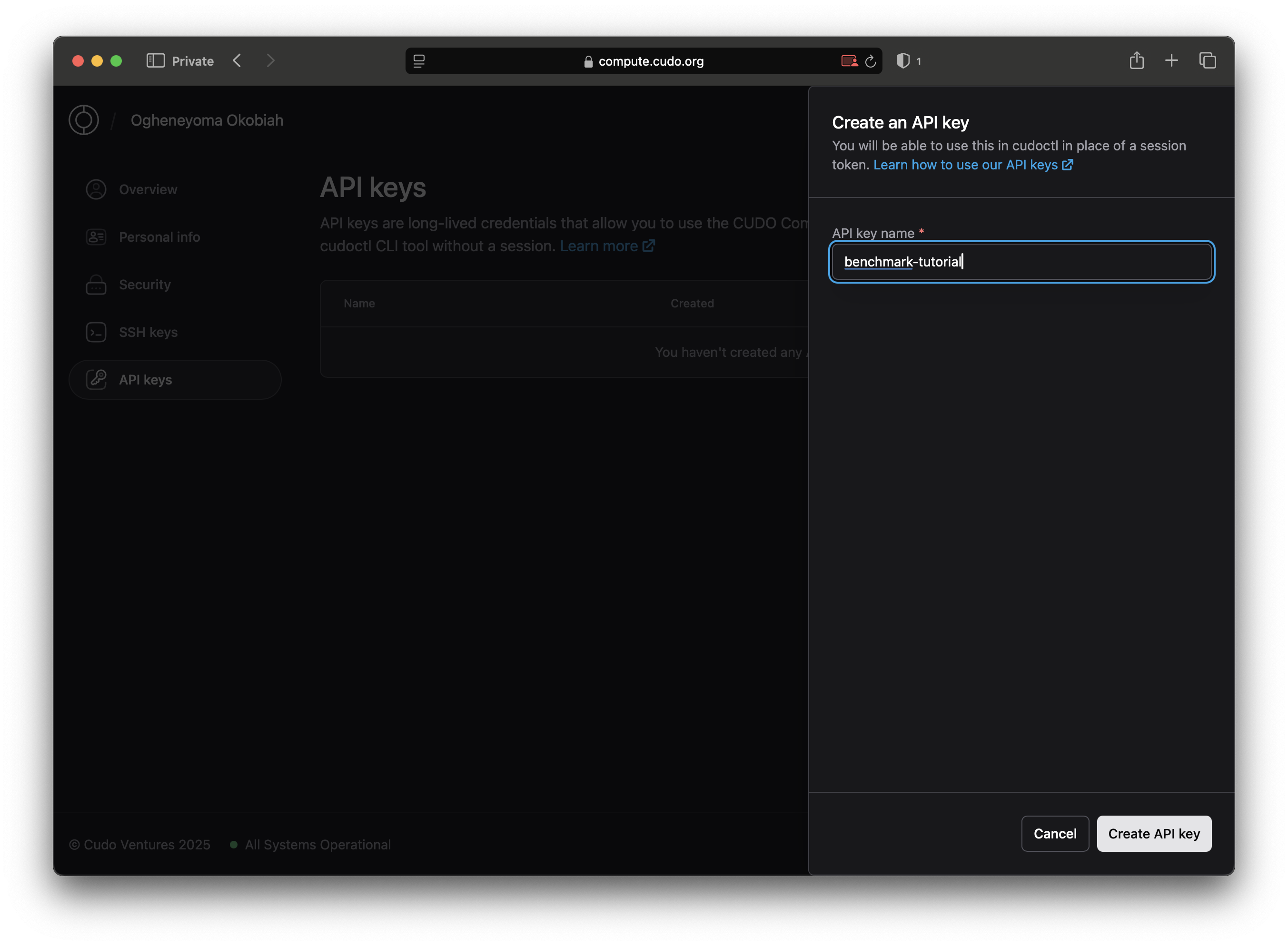Click the API keys key icon
Image resolution: width=1288 pixels, height=946 pixels.
click(x=96, y=380)
